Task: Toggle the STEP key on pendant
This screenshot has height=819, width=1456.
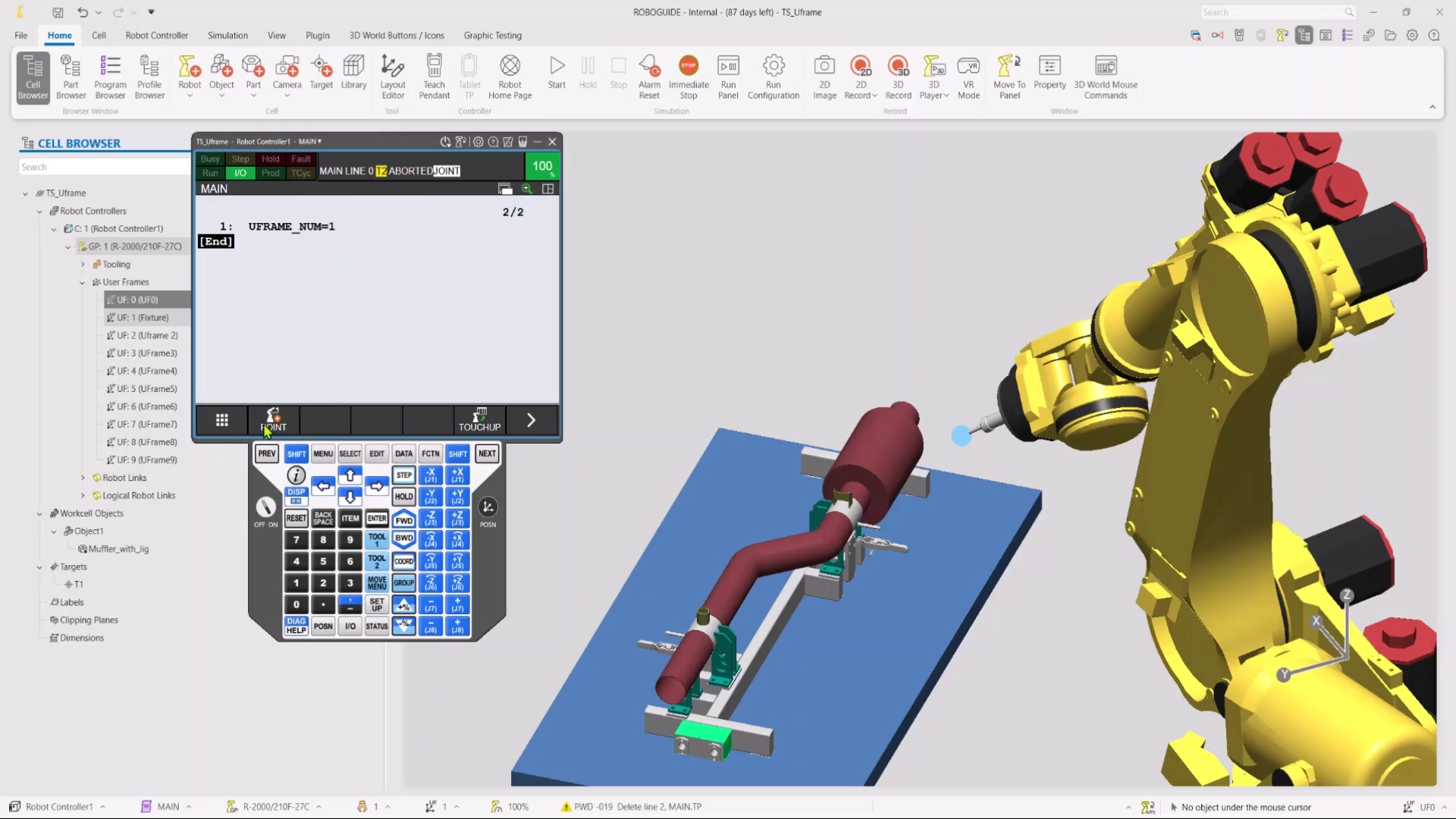Action: pos(404,475)
